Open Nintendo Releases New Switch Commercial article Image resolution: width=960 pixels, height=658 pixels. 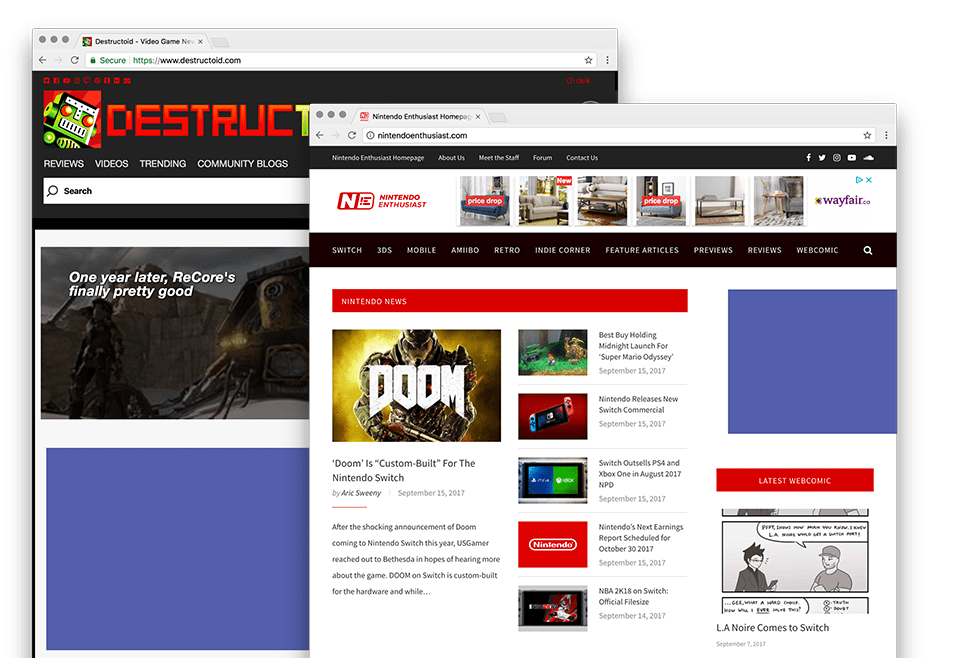point(639,405)
